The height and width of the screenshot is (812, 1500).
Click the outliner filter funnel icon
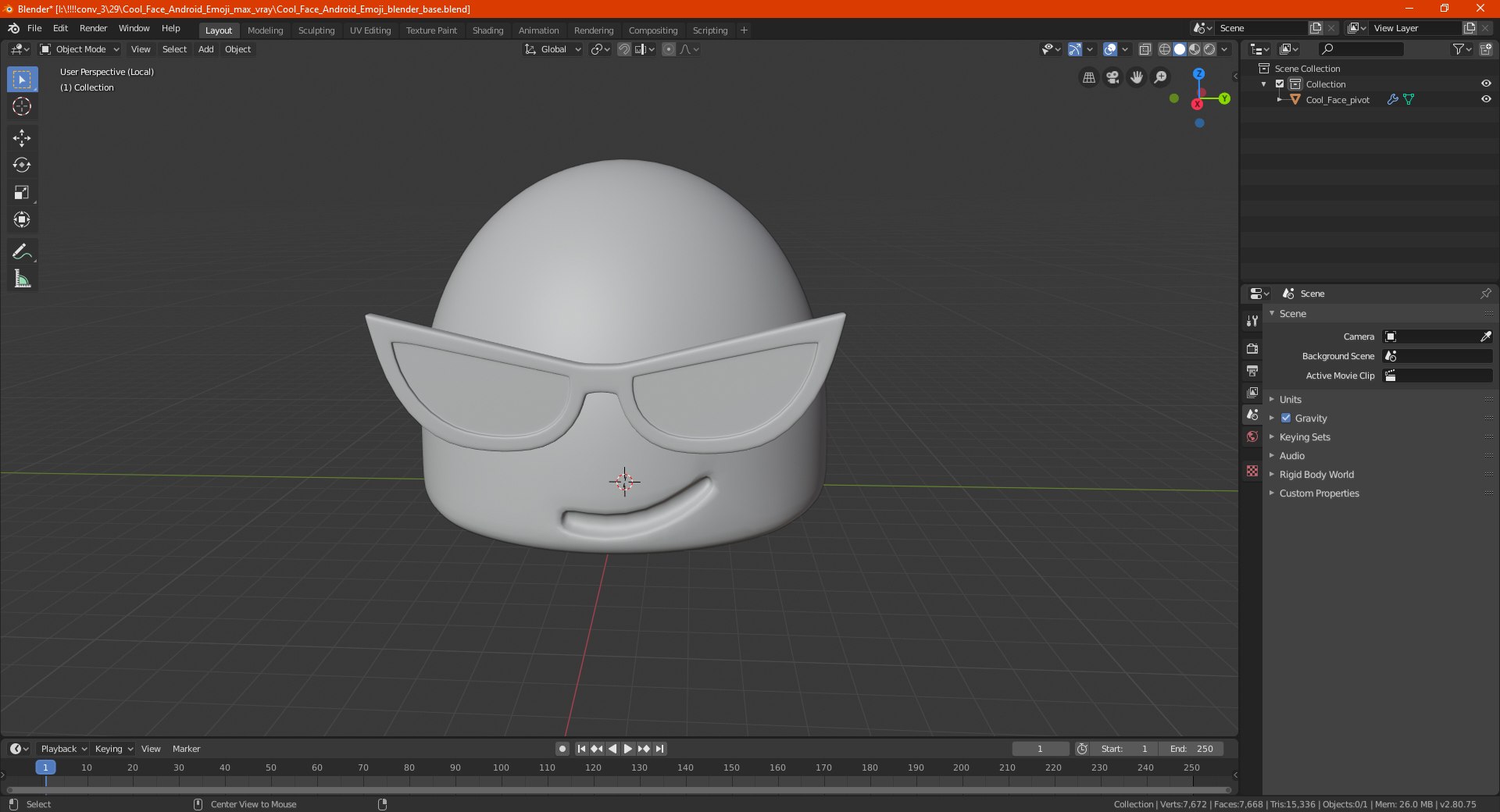1458,49
